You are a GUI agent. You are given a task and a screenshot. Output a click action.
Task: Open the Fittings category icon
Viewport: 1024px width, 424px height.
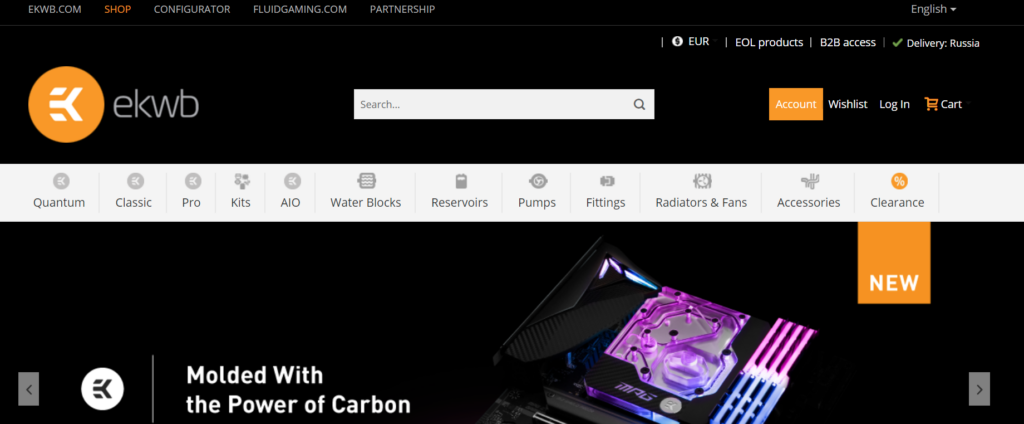point(607,181)
